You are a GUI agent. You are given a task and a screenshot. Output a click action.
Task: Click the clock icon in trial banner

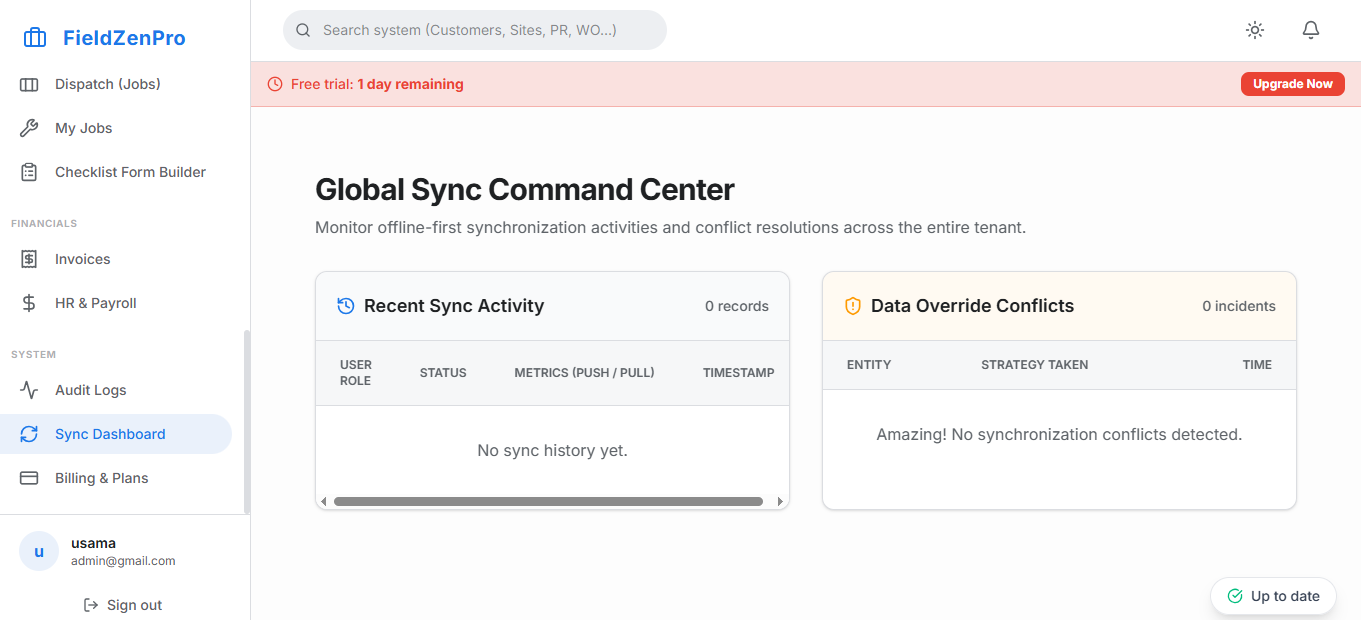click(x=275, y=84)
